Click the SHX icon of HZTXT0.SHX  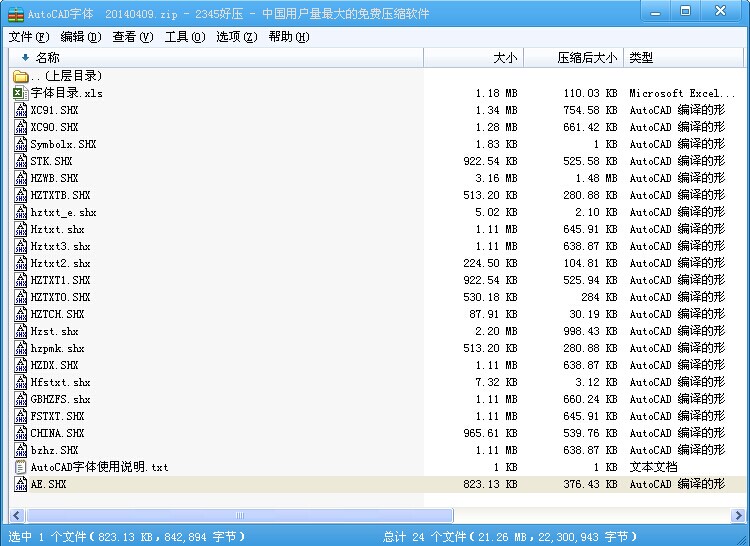[x=21, y=297]
